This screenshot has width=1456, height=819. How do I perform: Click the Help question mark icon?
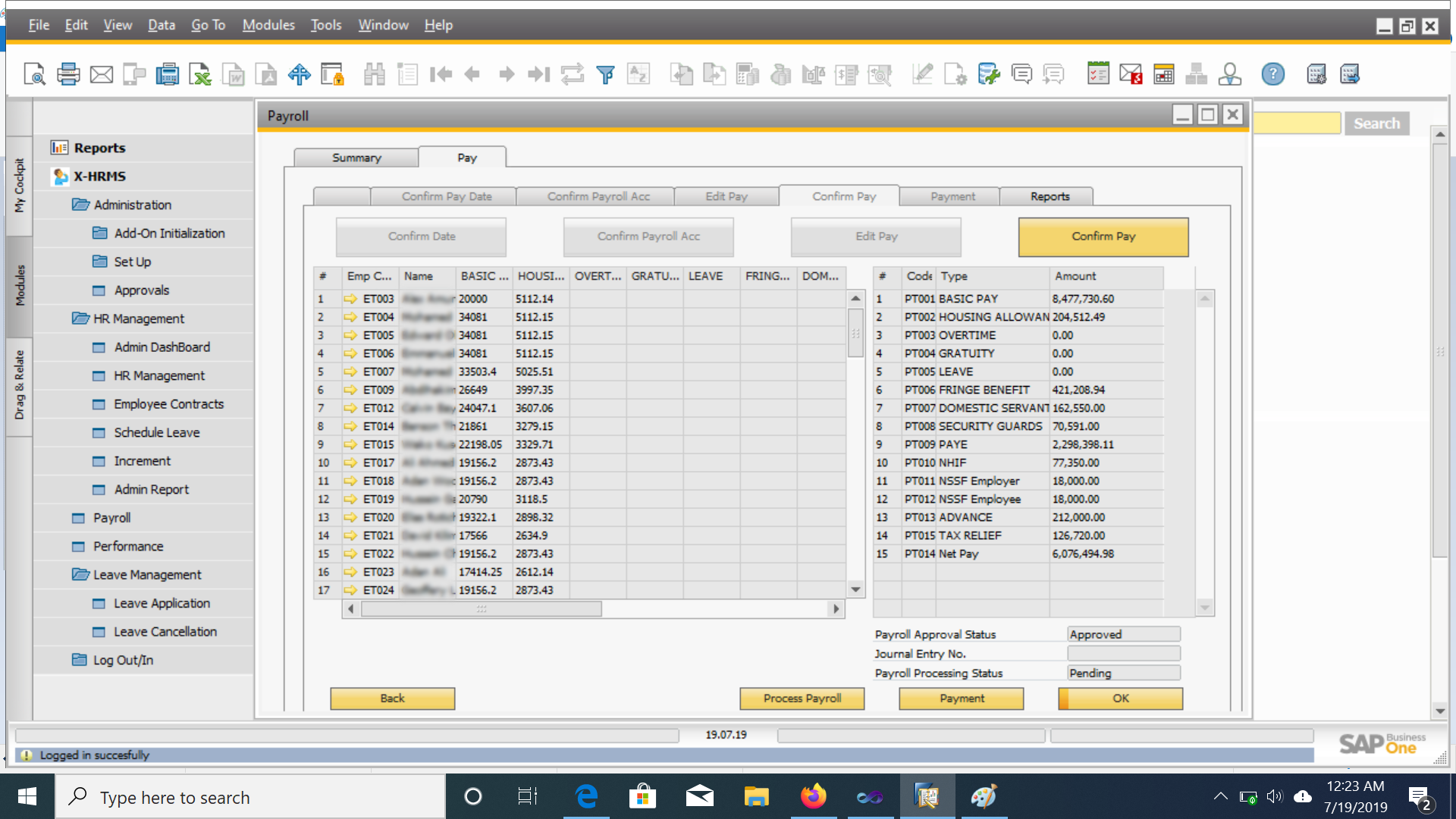click(1272, 74)
